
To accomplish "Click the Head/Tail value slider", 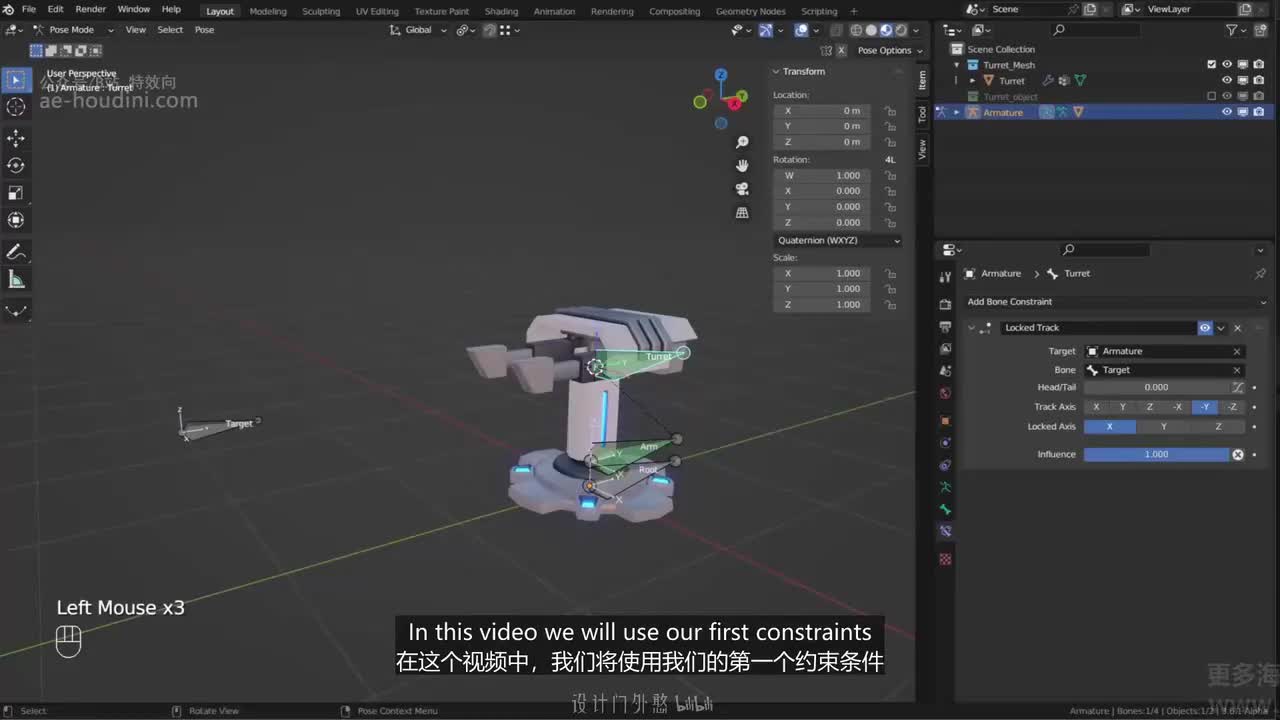I will [x=1156, y=387].
